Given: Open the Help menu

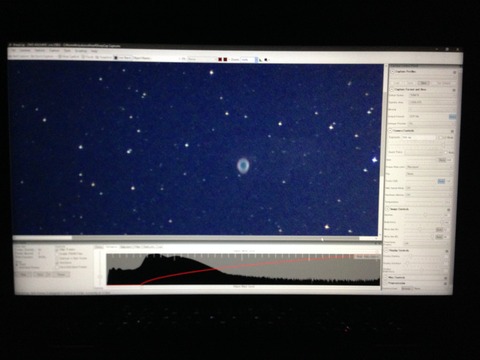Looking at the screenshot, I should pyautogui.click(x=94, y=51).
